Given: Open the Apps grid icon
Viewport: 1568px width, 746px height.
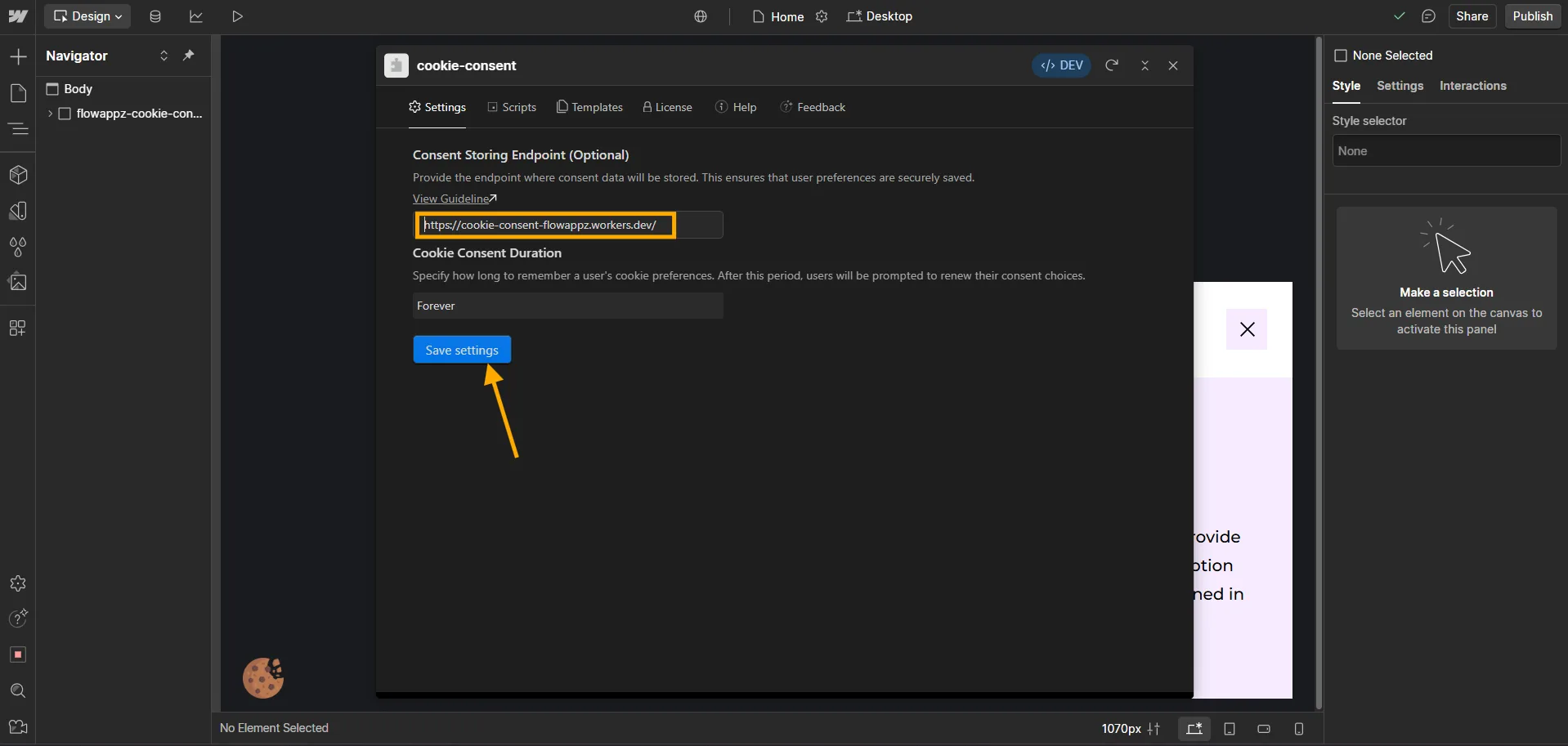Looking at the screenshot, I should tap(18, 328).
